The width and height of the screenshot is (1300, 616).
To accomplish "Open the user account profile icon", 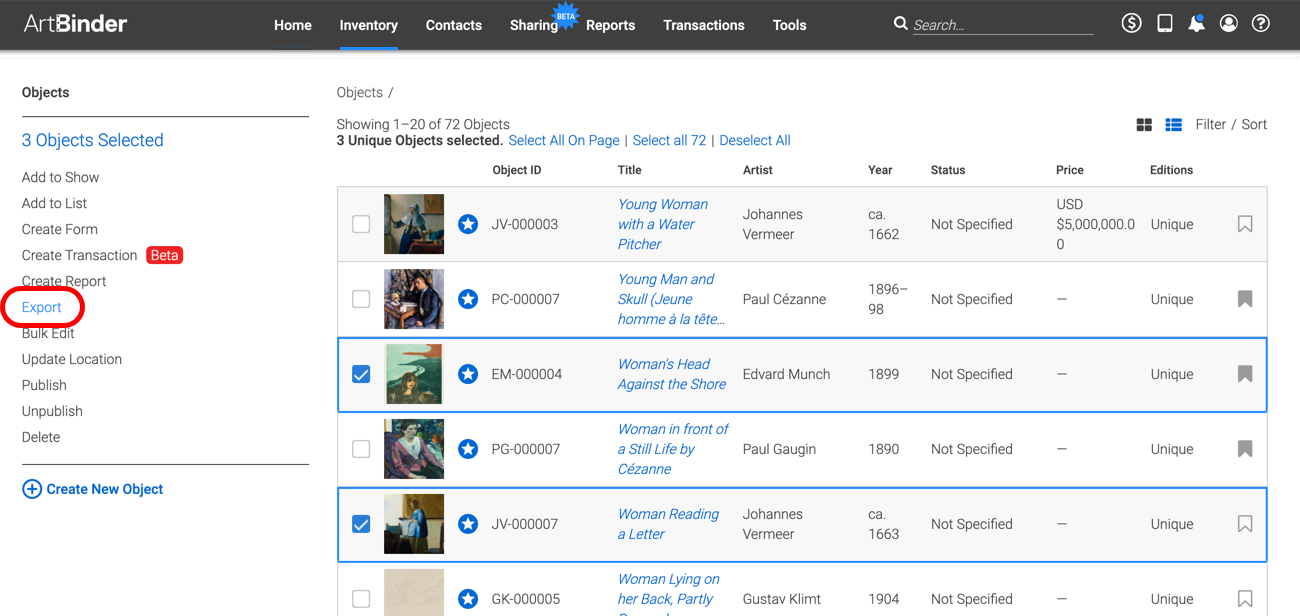I will pos(1228,23).
